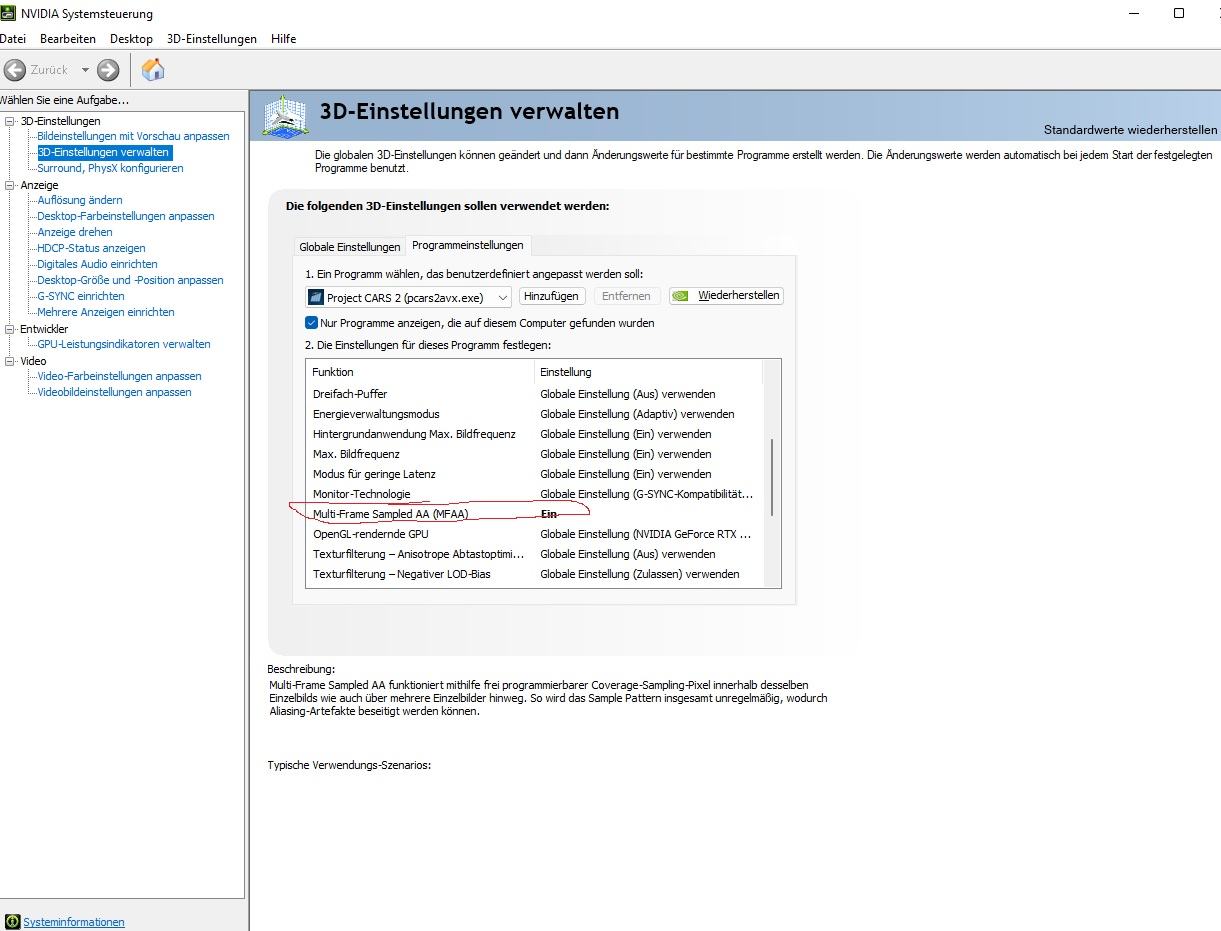Select the Dreifach-Puffer row
The width and height of the screenshot is (1221, 931).
click(535, 394)
